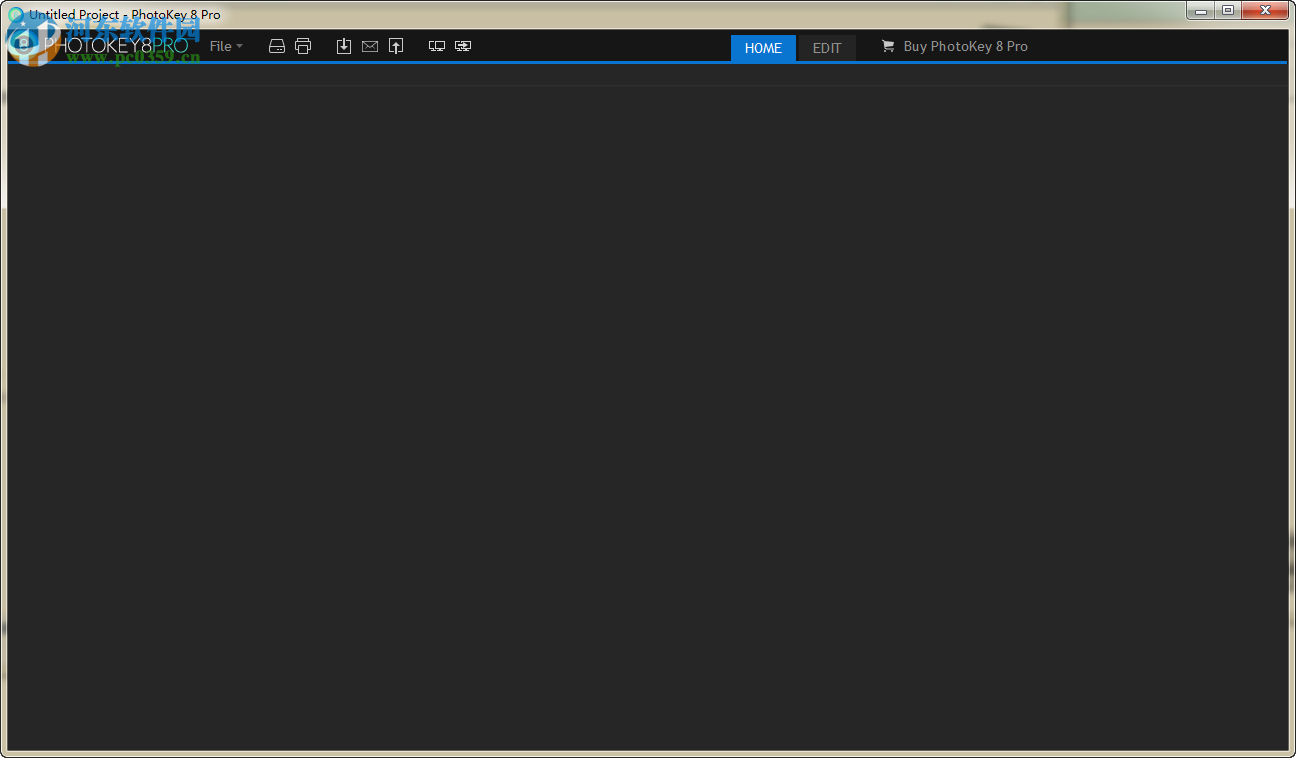Open the File menu

(220, 46)
